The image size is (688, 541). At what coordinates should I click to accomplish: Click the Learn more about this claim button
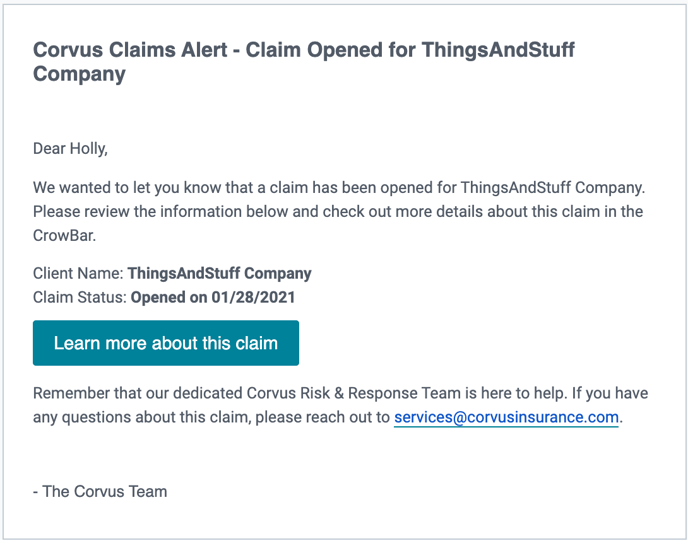[166, 343]
